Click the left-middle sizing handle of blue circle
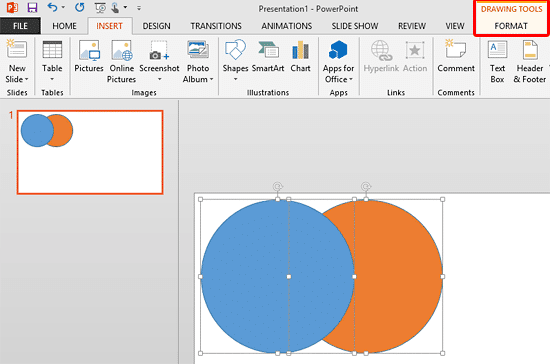The height and width of the screenshot is (364, 550). (201, 276)
